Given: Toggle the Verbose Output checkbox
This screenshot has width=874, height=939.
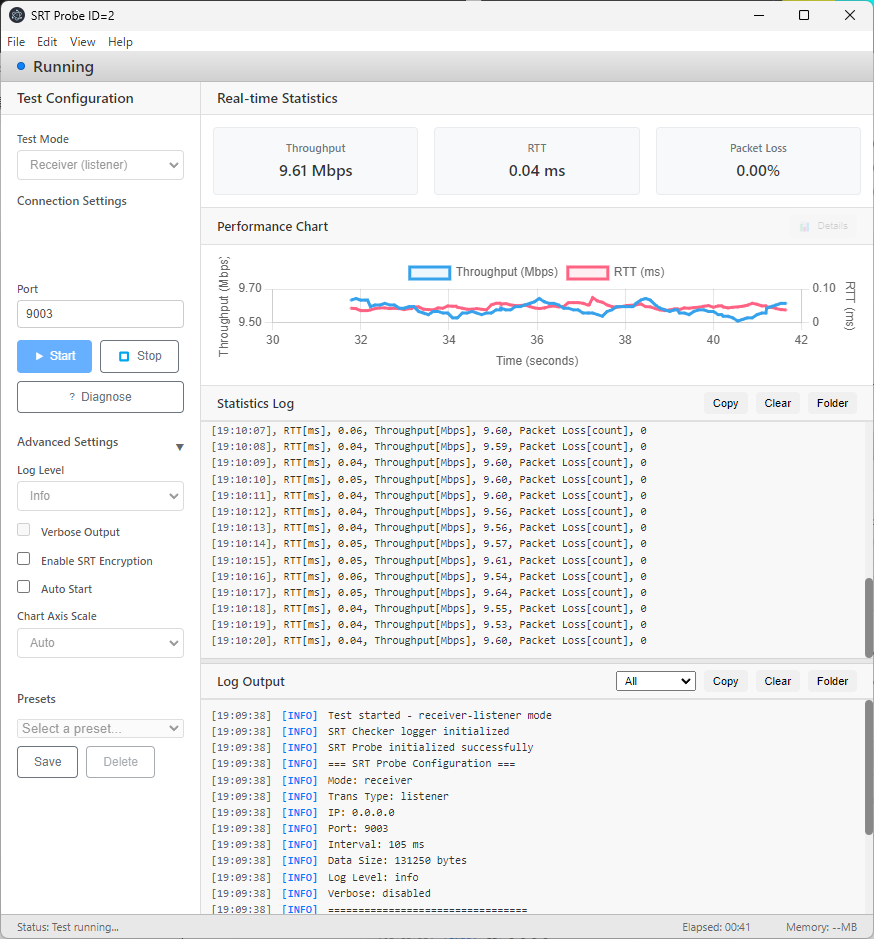Looking at the screenshot, I should pos(23,529).
